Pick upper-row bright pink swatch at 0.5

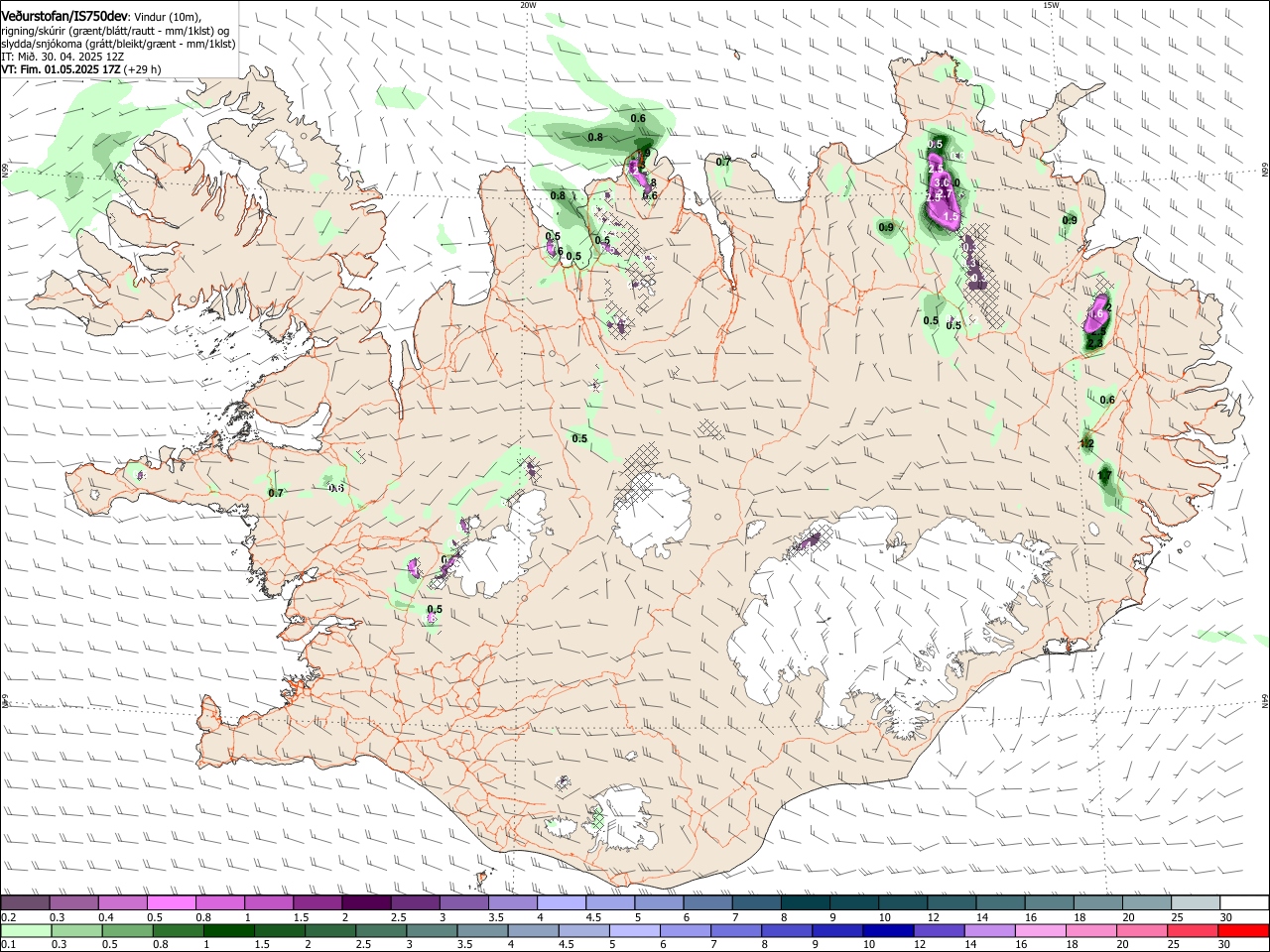tap(172, 903)
